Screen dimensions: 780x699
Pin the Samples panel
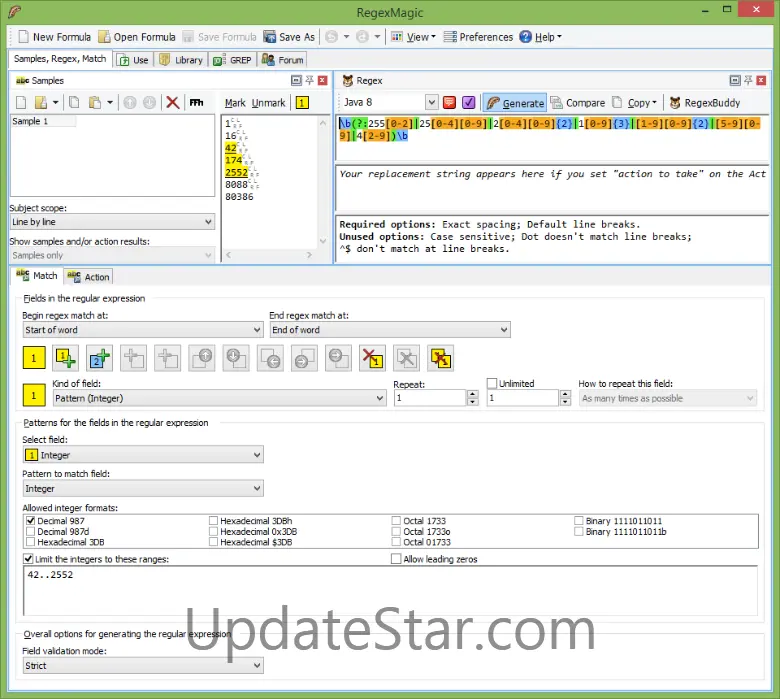point(309,80)
